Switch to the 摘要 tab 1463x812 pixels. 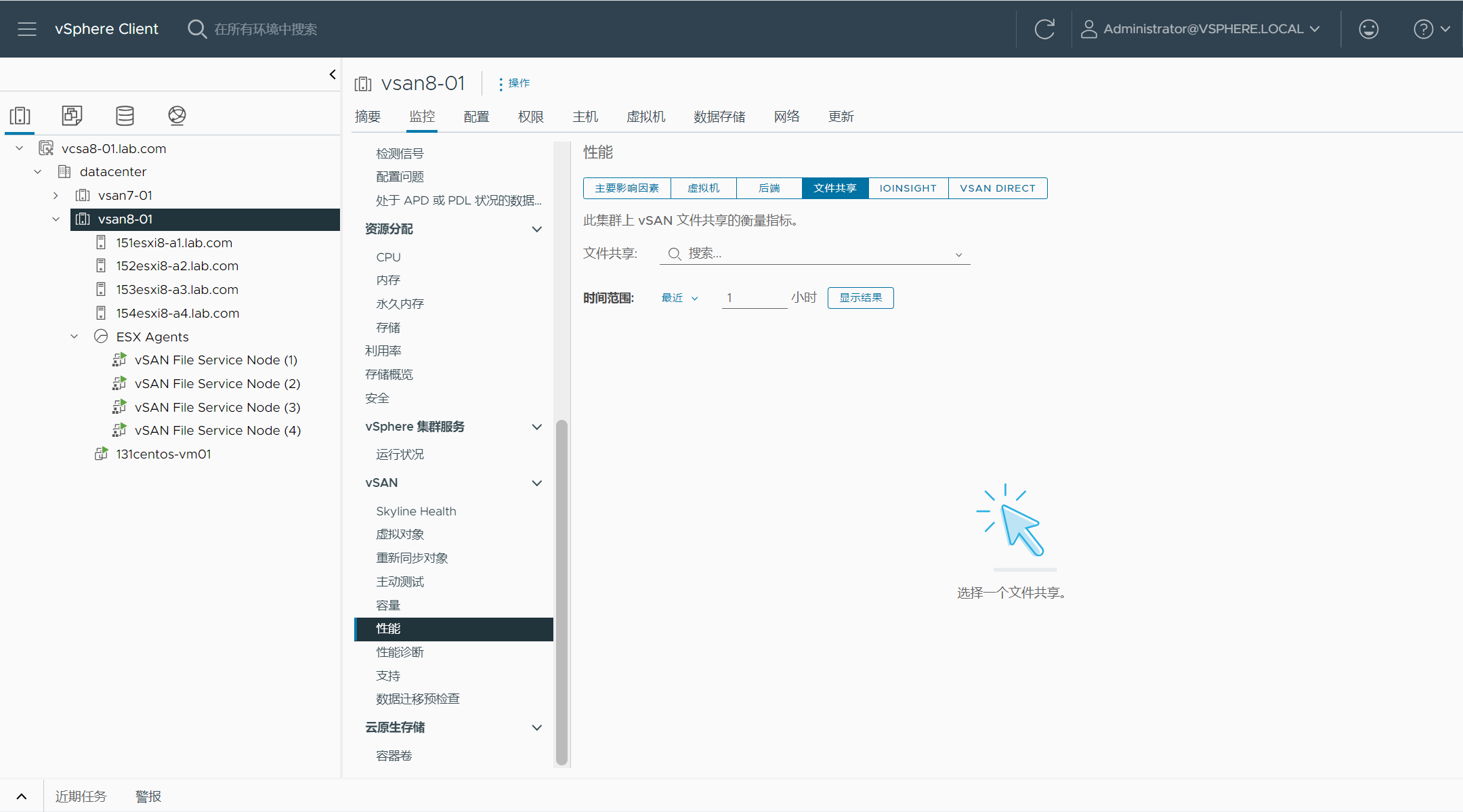point(368,116)
